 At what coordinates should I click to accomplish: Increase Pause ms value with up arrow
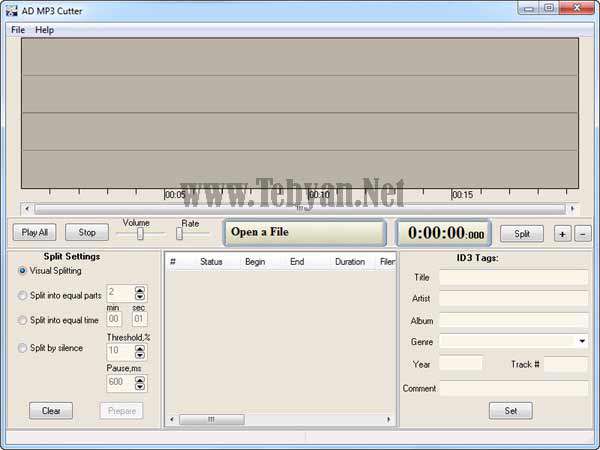140,380
